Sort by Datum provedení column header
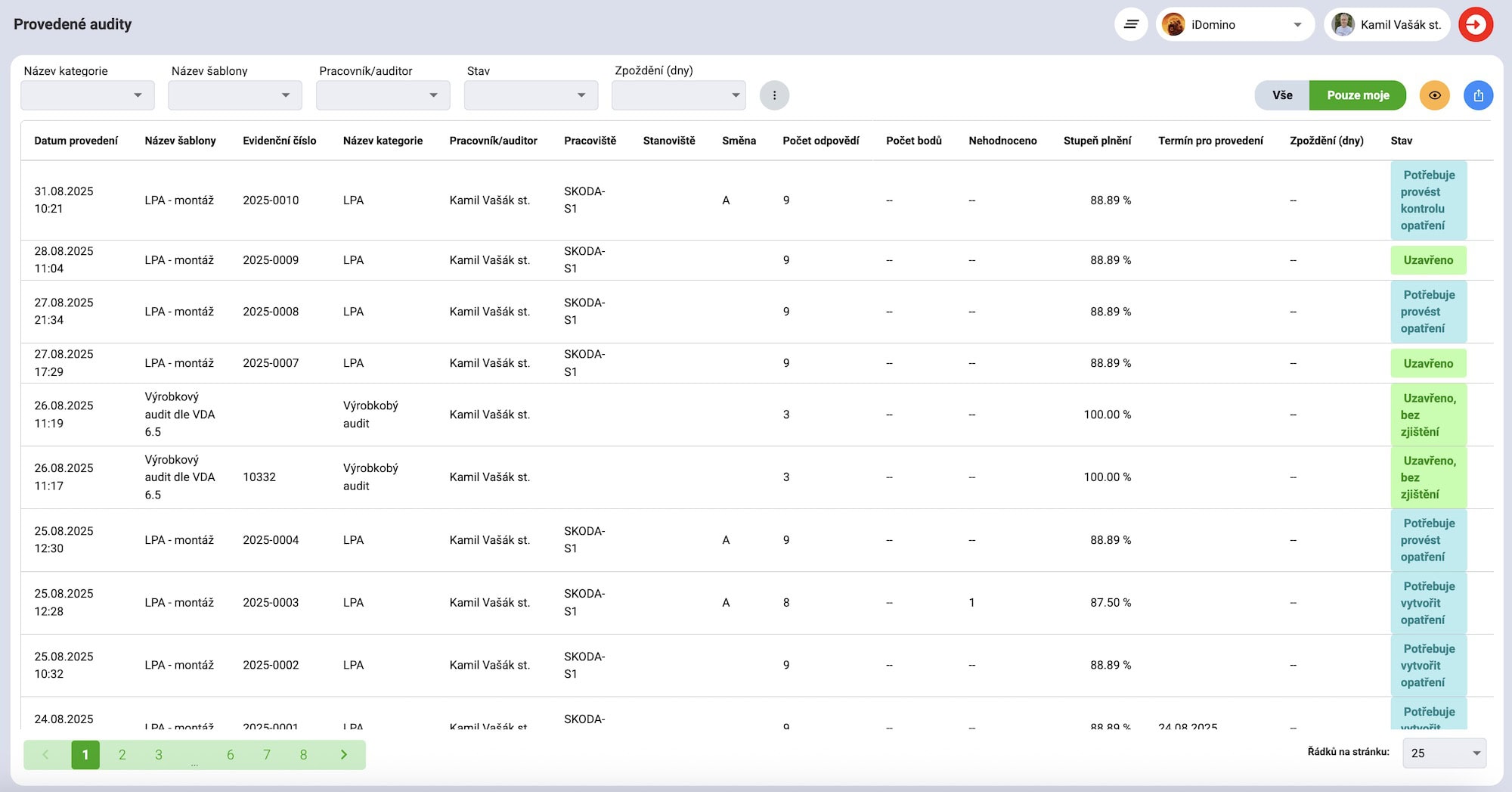 coord(76,141)
